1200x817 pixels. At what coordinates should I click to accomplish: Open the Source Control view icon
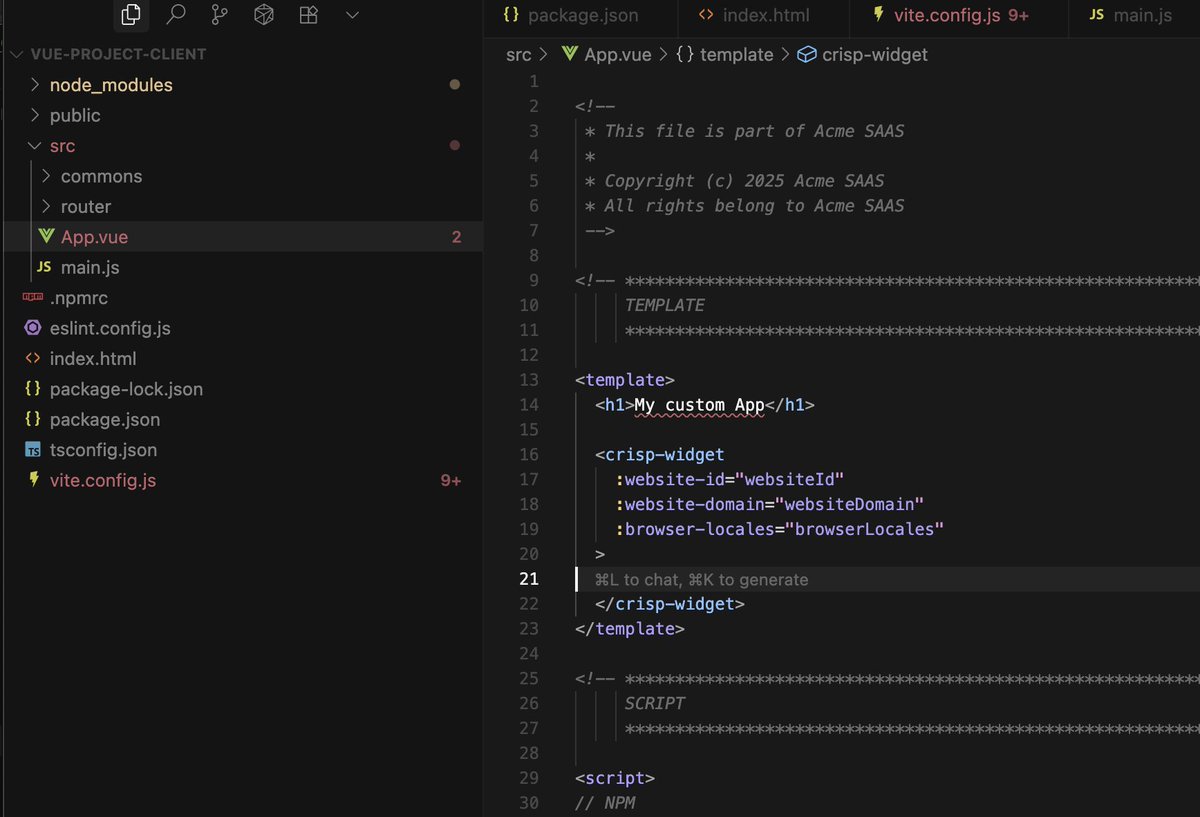pyautogui.click(x=219, y=15)
